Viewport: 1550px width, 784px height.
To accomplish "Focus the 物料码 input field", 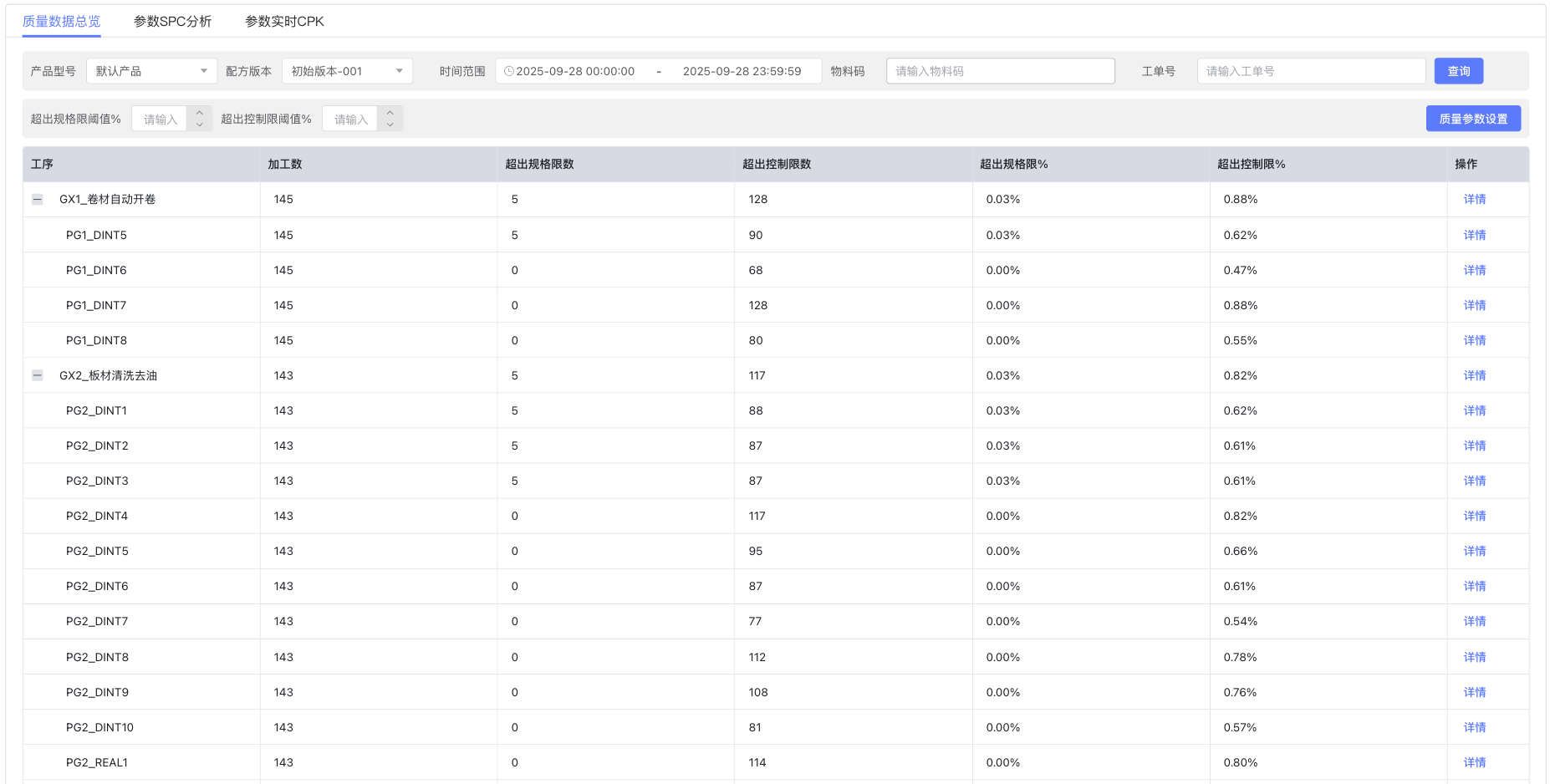I will tap(1000, 71).
